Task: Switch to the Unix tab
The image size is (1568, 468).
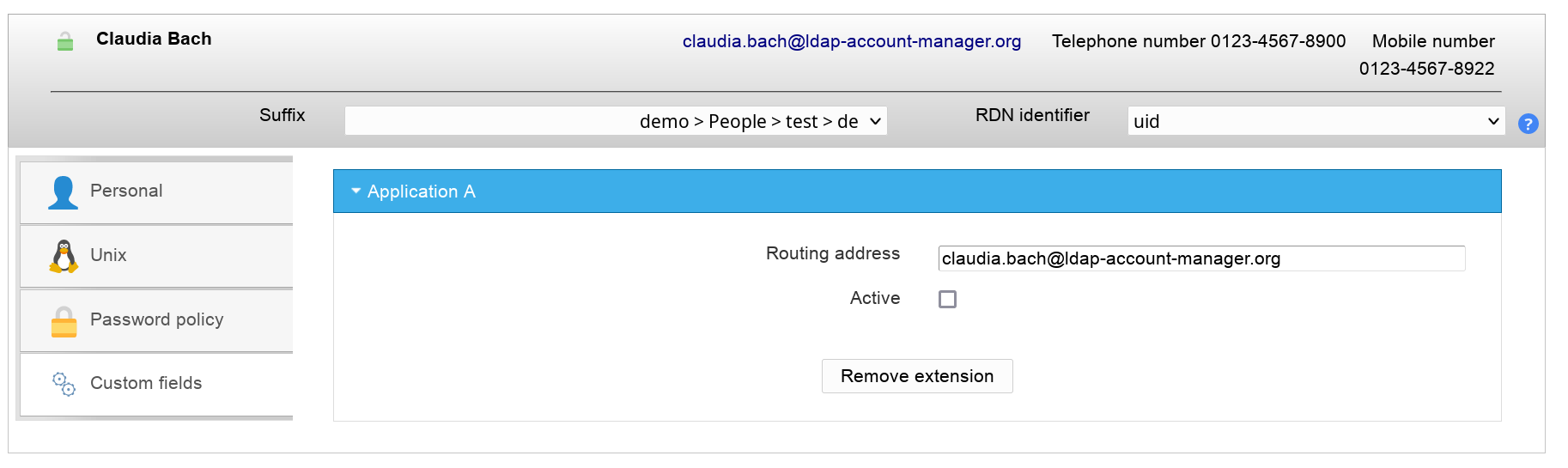Action: pyautogui.click(x=108, y=256)
